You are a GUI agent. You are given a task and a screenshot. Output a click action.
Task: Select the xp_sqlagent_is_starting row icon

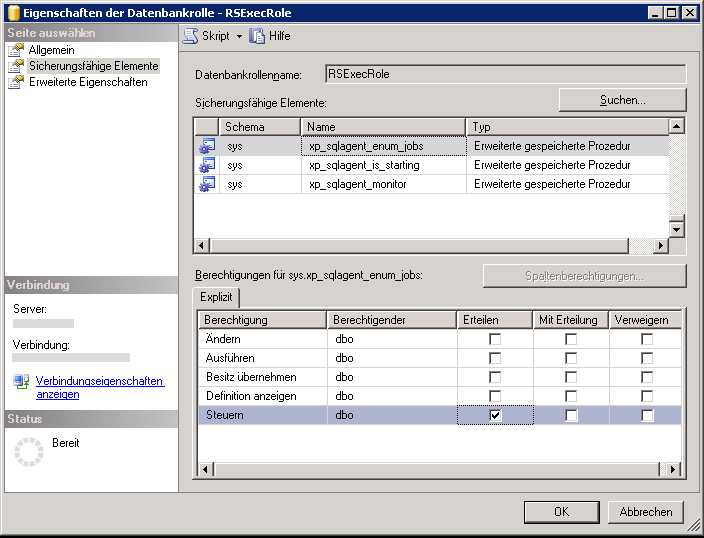tap(207, 165)
